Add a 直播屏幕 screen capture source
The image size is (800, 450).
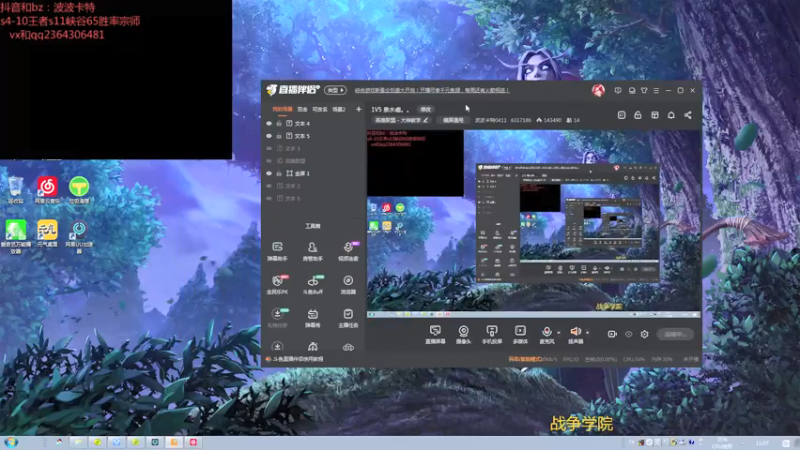point(435,335)
